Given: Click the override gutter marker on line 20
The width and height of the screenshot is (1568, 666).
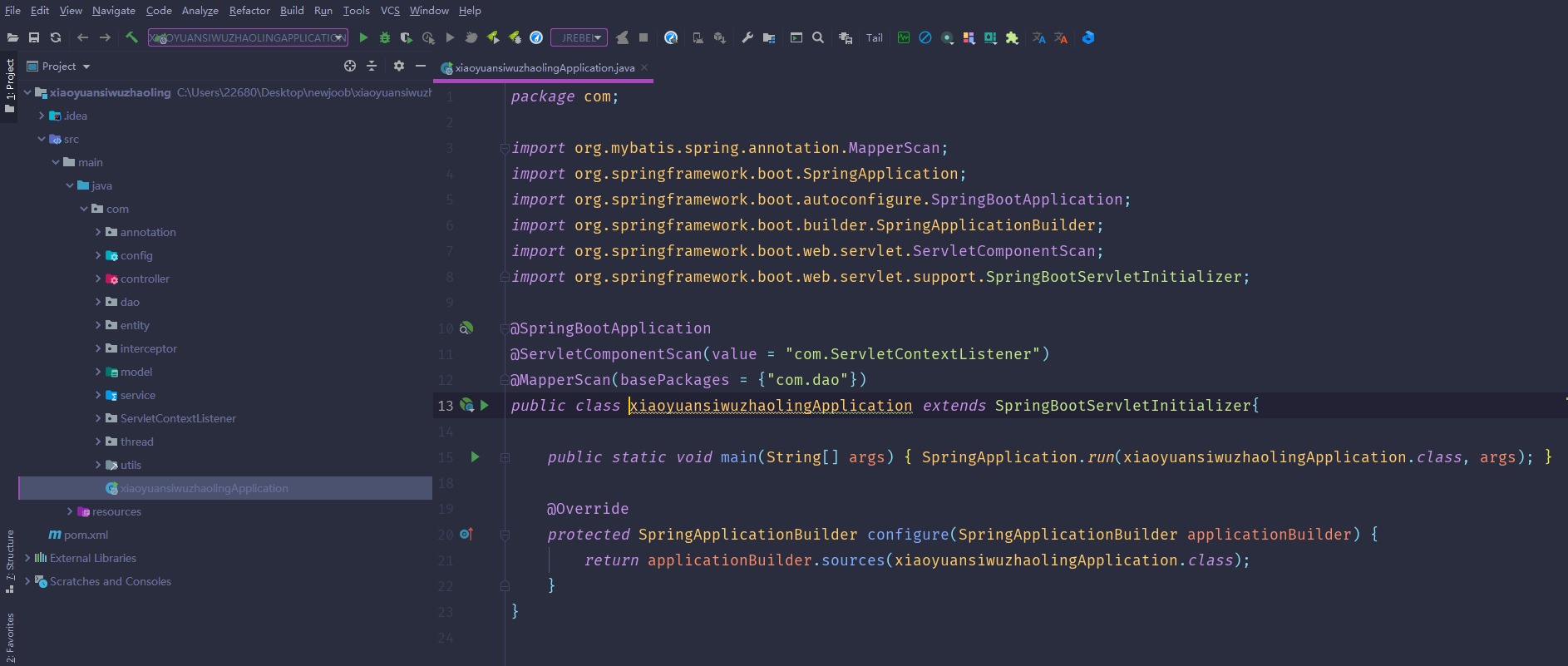Looking at the screenshot, I should [466, 534].
